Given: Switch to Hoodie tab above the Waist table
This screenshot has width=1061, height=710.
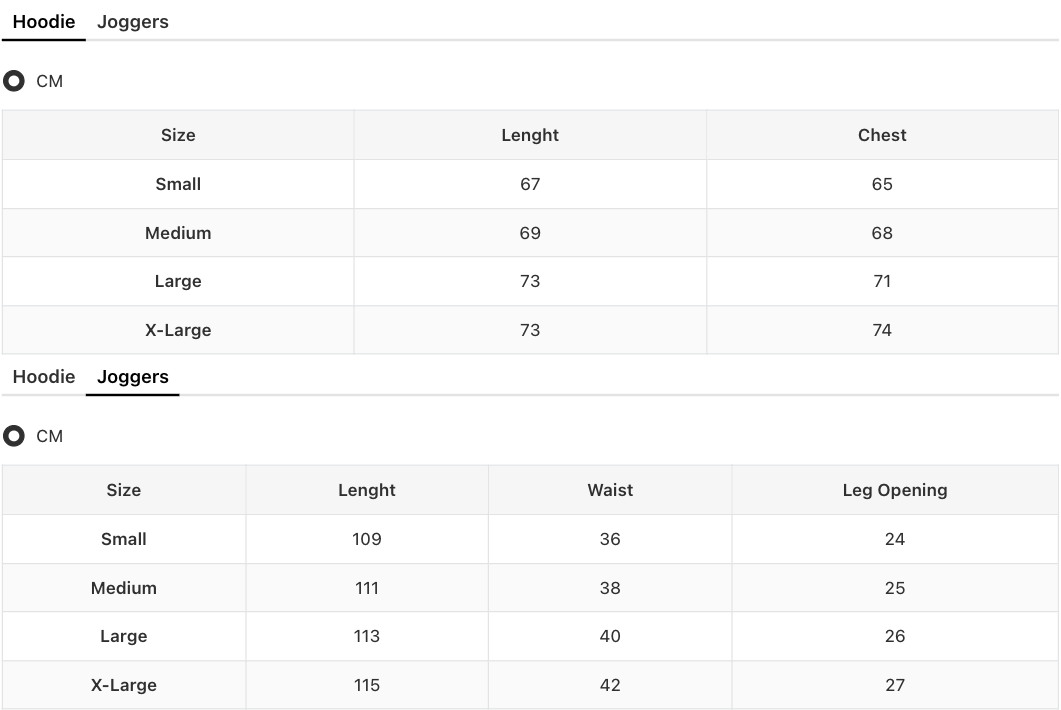Looking at the screenshot, I should coord(44,377).
